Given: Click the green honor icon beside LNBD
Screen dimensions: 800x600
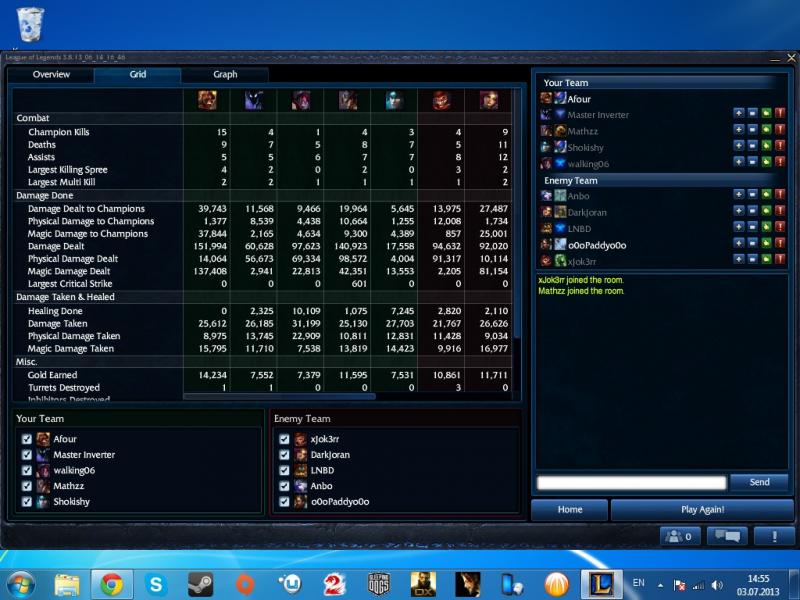Looking at the screenshot, I should 766,227.
